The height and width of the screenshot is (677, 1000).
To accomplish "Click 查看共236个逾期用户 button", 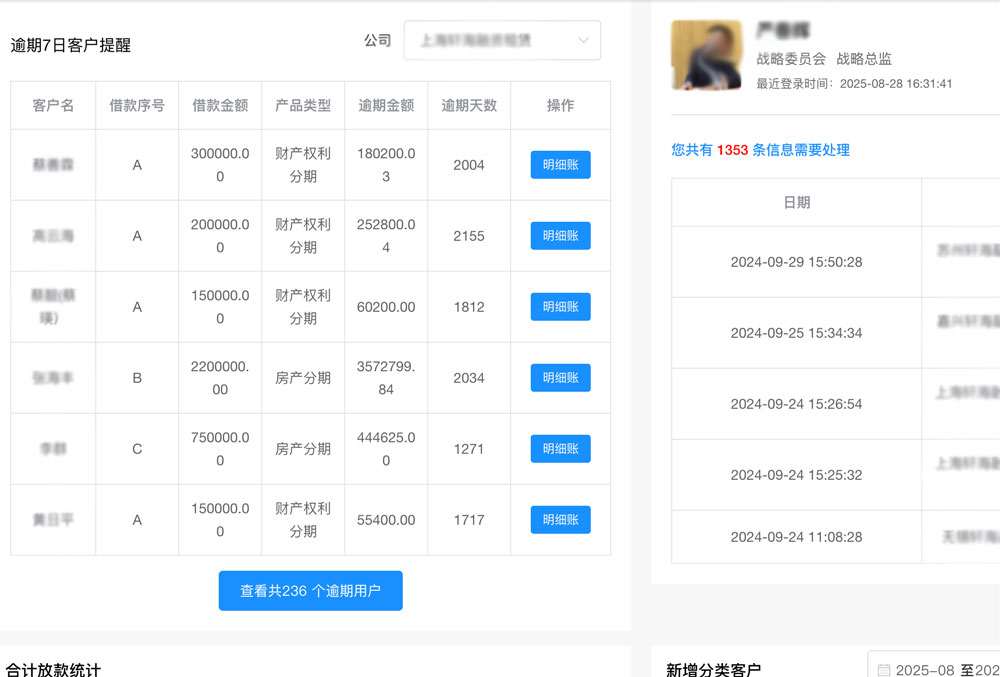I will pos(310,591).
